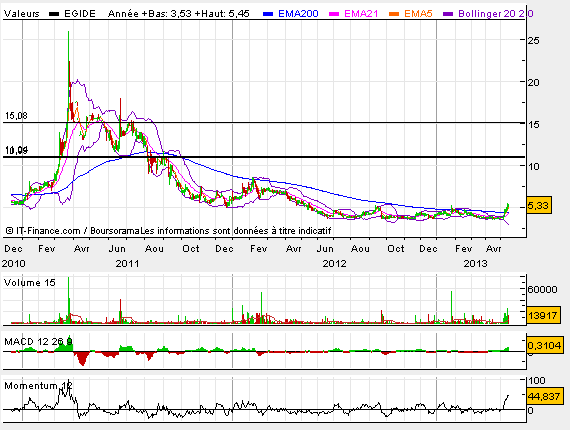Click the Momentum 12 panel title
Image resolution: width=570 pixels, height=430 pixels.
pos(38,386)
